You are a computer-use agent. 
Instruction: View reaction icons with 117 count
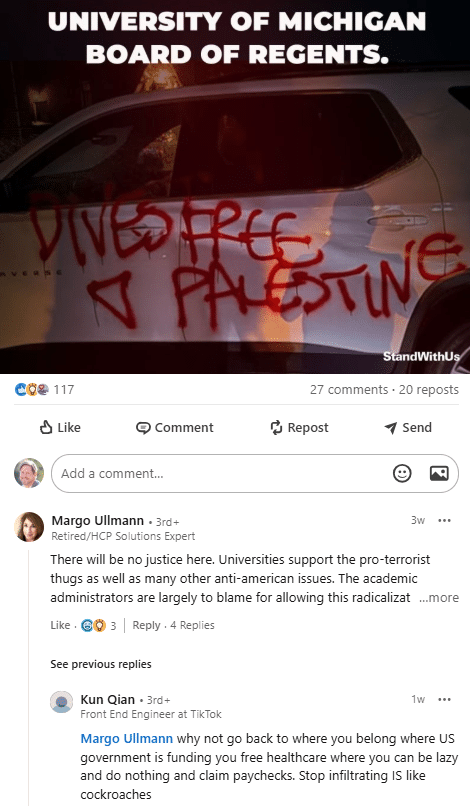point(44,390)
